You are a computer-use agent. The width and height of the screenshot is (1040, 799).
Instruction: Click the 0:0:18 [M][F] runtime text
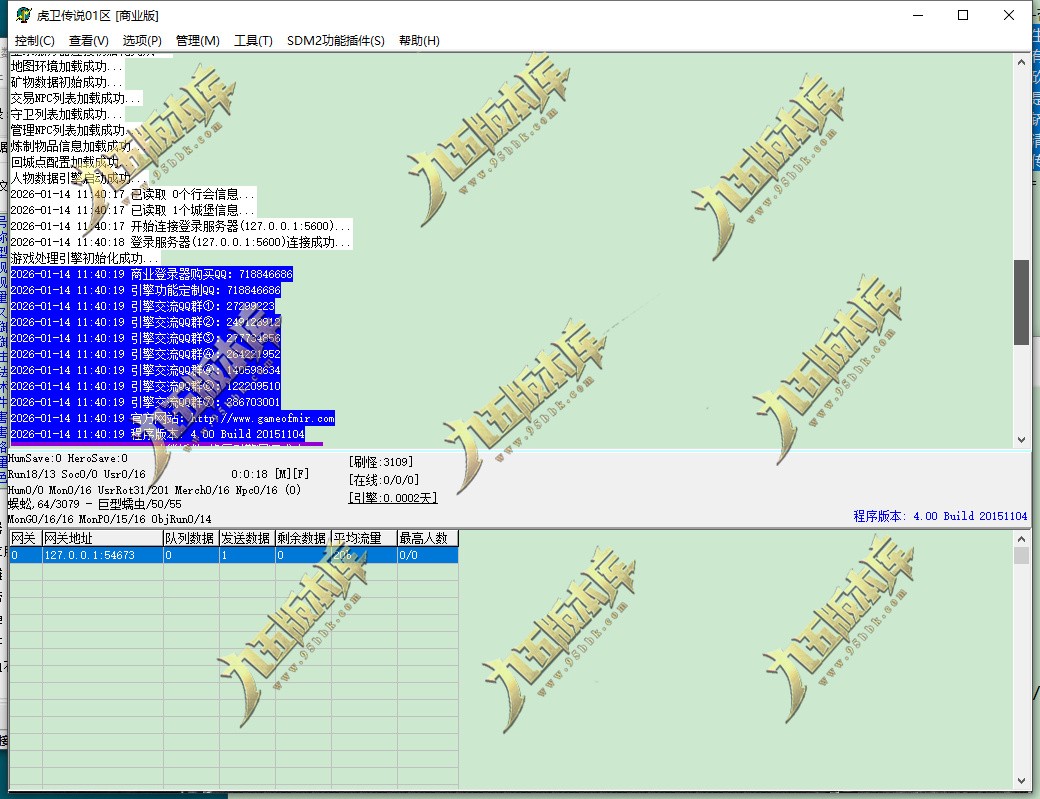(x=270, y=474)
